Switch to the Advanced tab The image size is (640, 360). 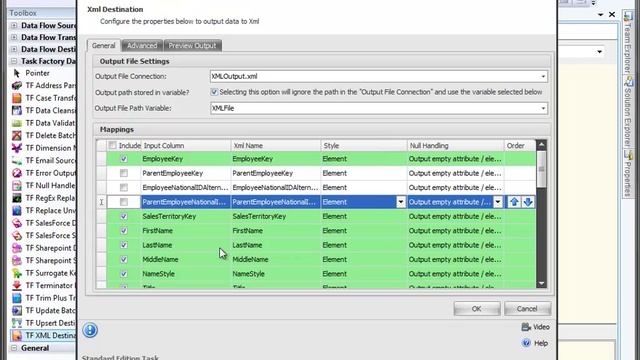[142, 46]
